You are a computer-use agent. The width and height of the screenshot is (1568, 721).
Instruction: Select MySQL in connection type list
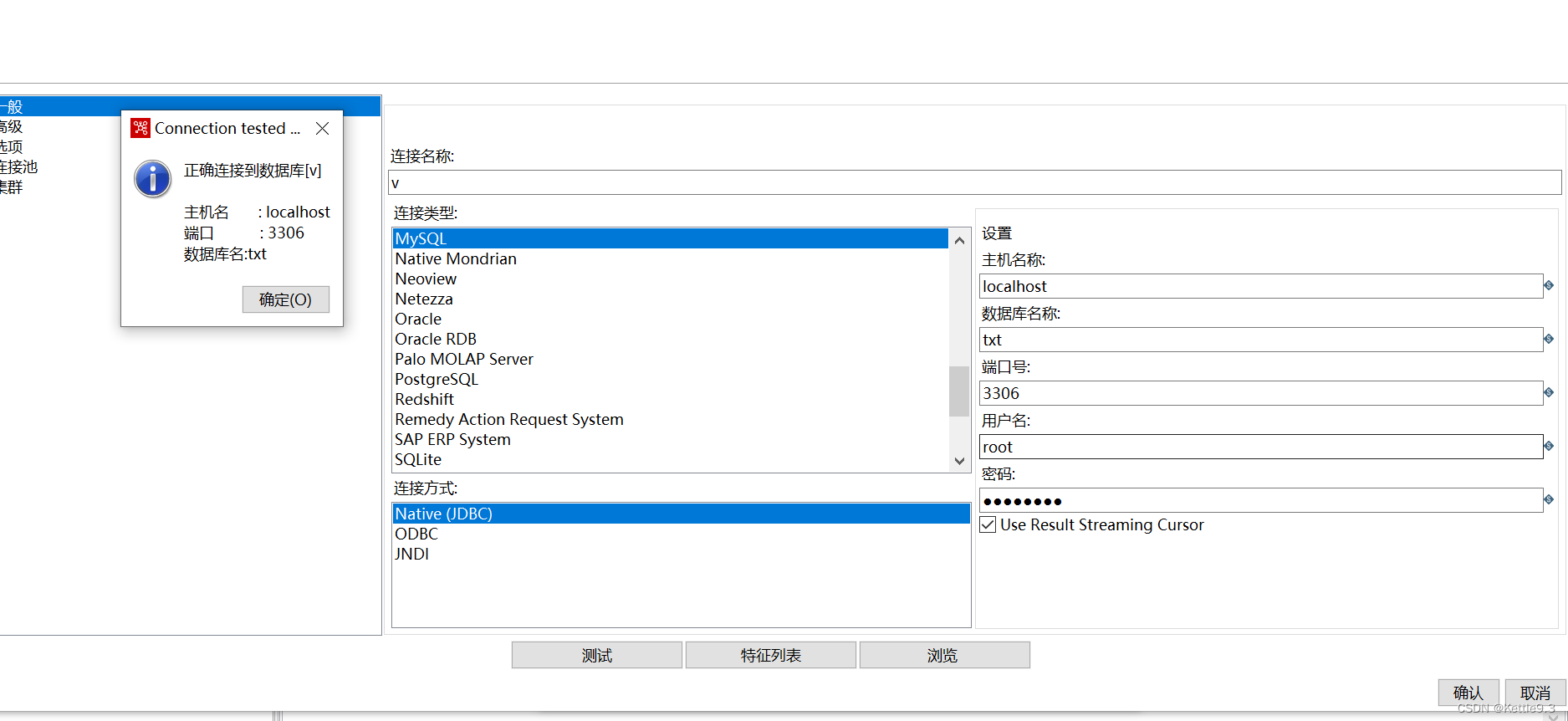point(671,238)
